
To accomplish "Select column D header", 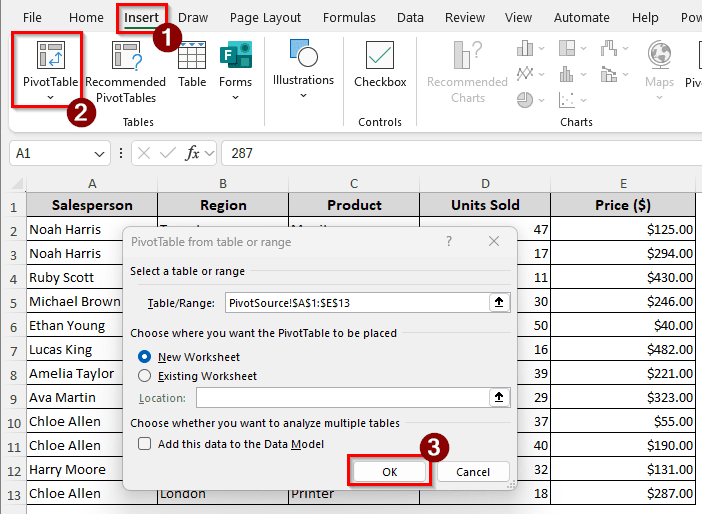I will pyautogui.click(x=485, y=184).
